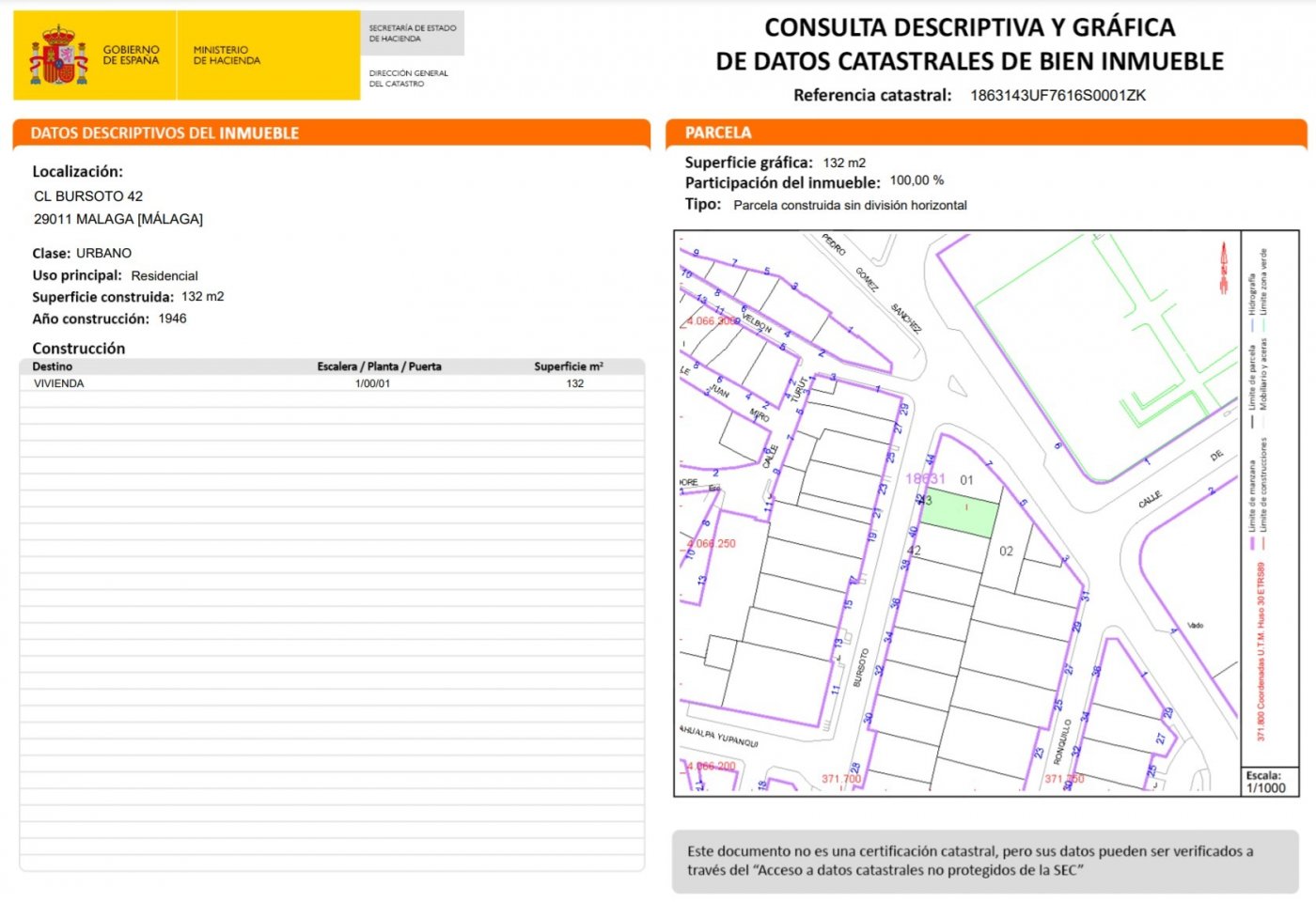The height and width of the screenshot is (902, 1316).
Task: Open DATOS DESCRIPTIVOS DEL INMUEBLE section
Action: click(163, 133)
